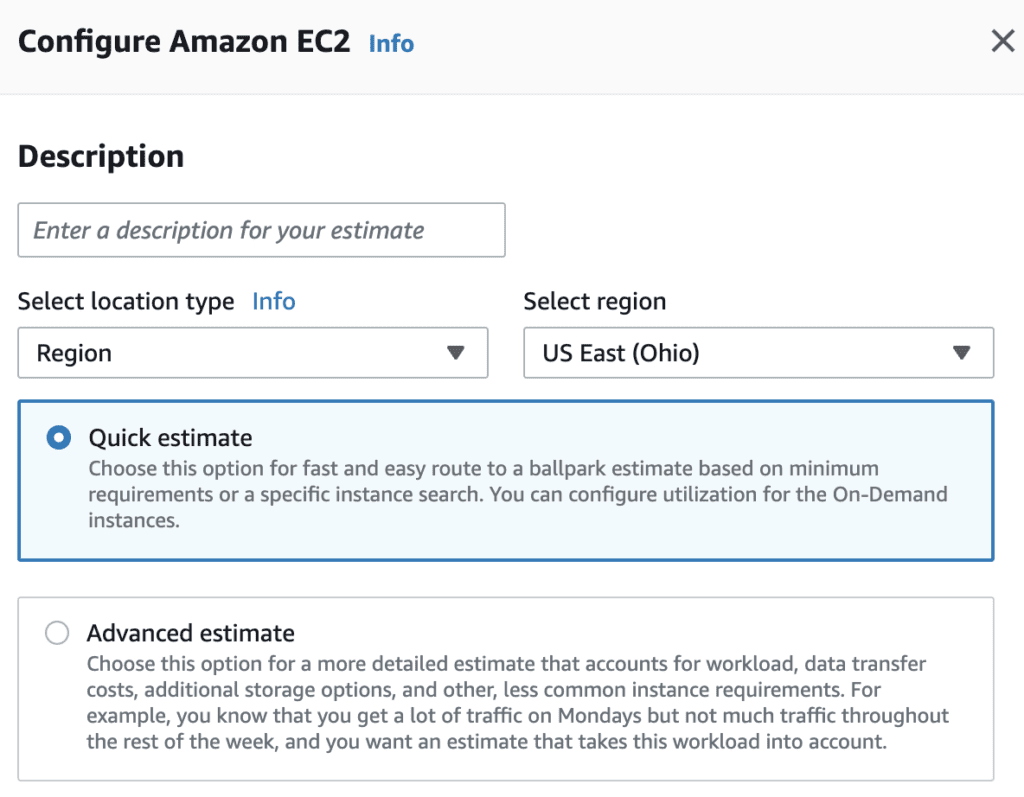Click the arrow icon in location type dropdown
The width and height of the screenshot is (1024, 797).
(456, 353)
